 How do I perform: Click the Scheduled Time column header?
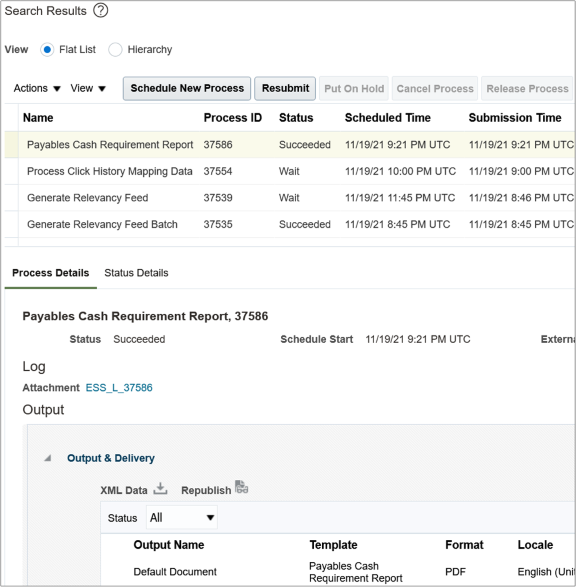(387, 118)
